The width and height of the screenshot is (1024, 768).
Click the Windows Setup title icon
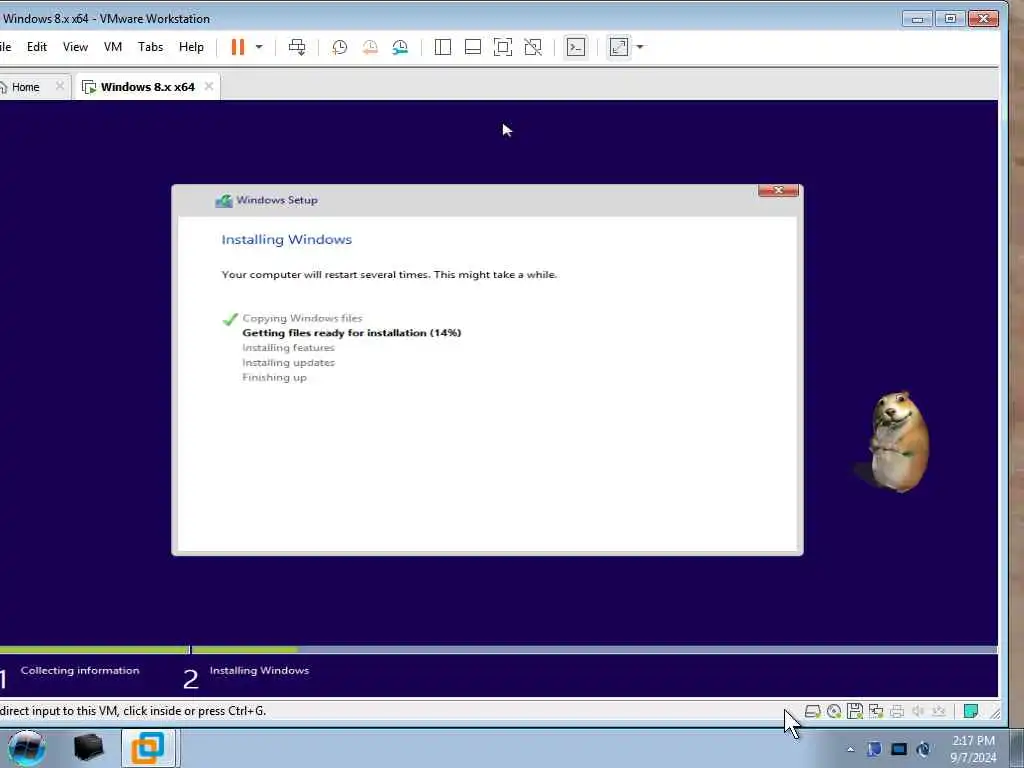point(224,200)
